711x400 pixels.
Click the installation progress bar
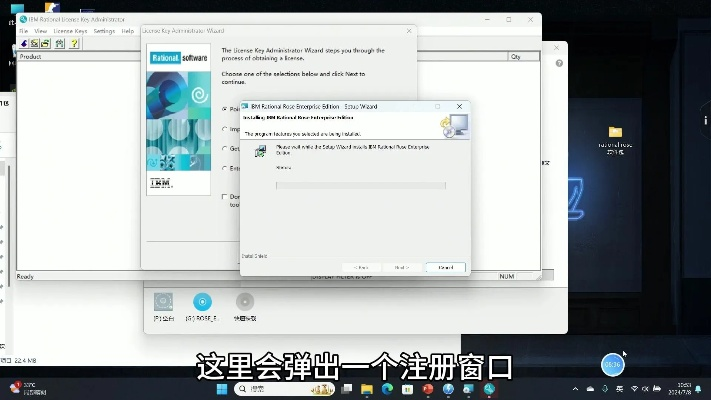[360, 185]
